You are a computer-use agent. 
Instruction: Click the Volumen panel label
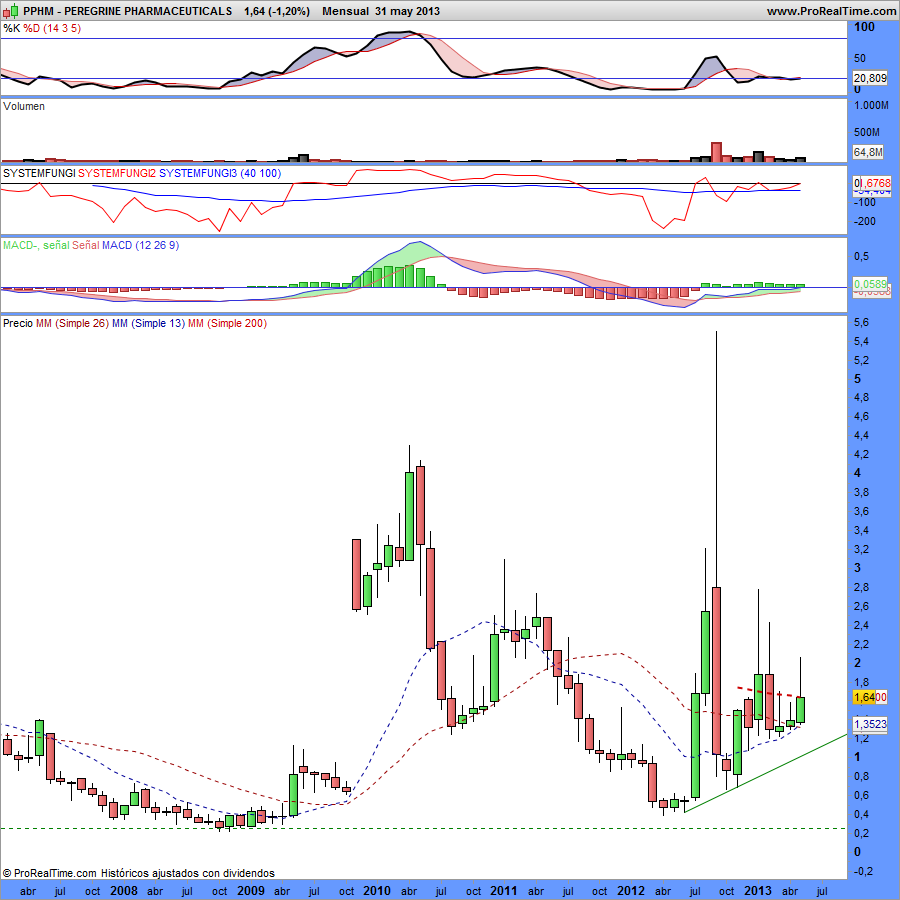coord(24,106)
